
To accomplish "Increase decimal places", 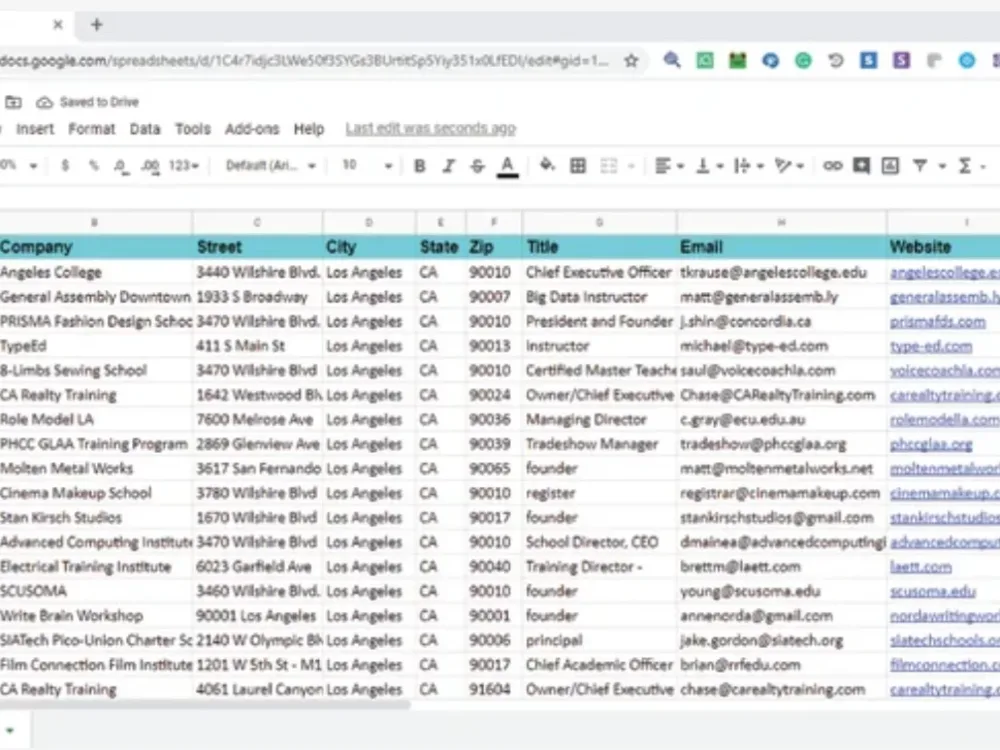I will pyautogui.click(x=151, y=166).
